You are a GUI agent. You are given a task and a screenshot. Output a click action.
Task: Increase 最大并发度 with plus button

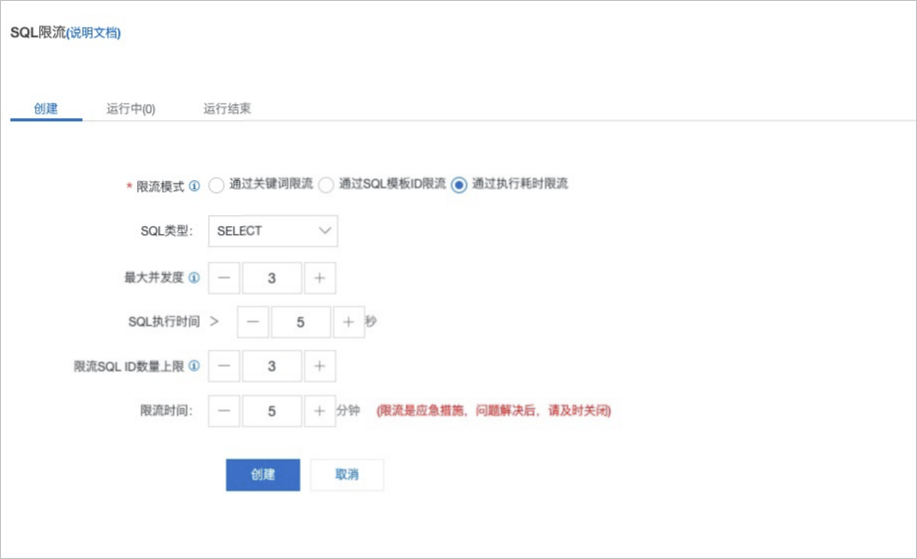320,278
